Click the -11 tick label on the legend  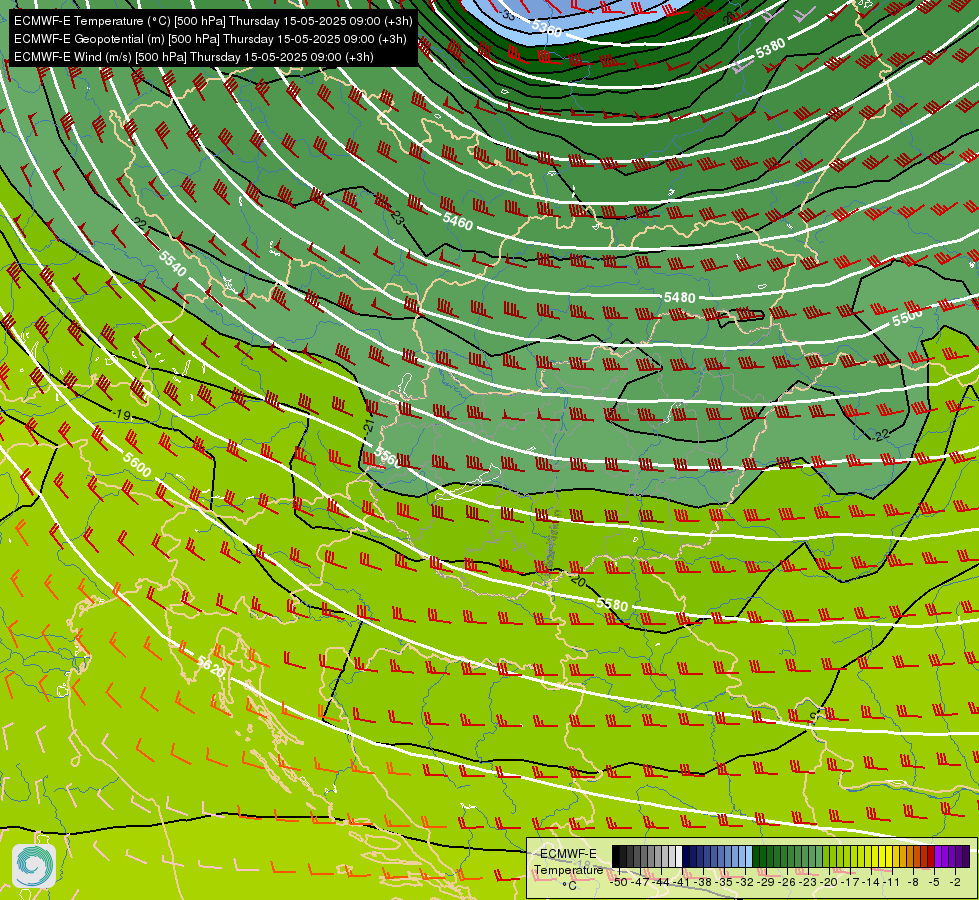(x=891, y=882)
